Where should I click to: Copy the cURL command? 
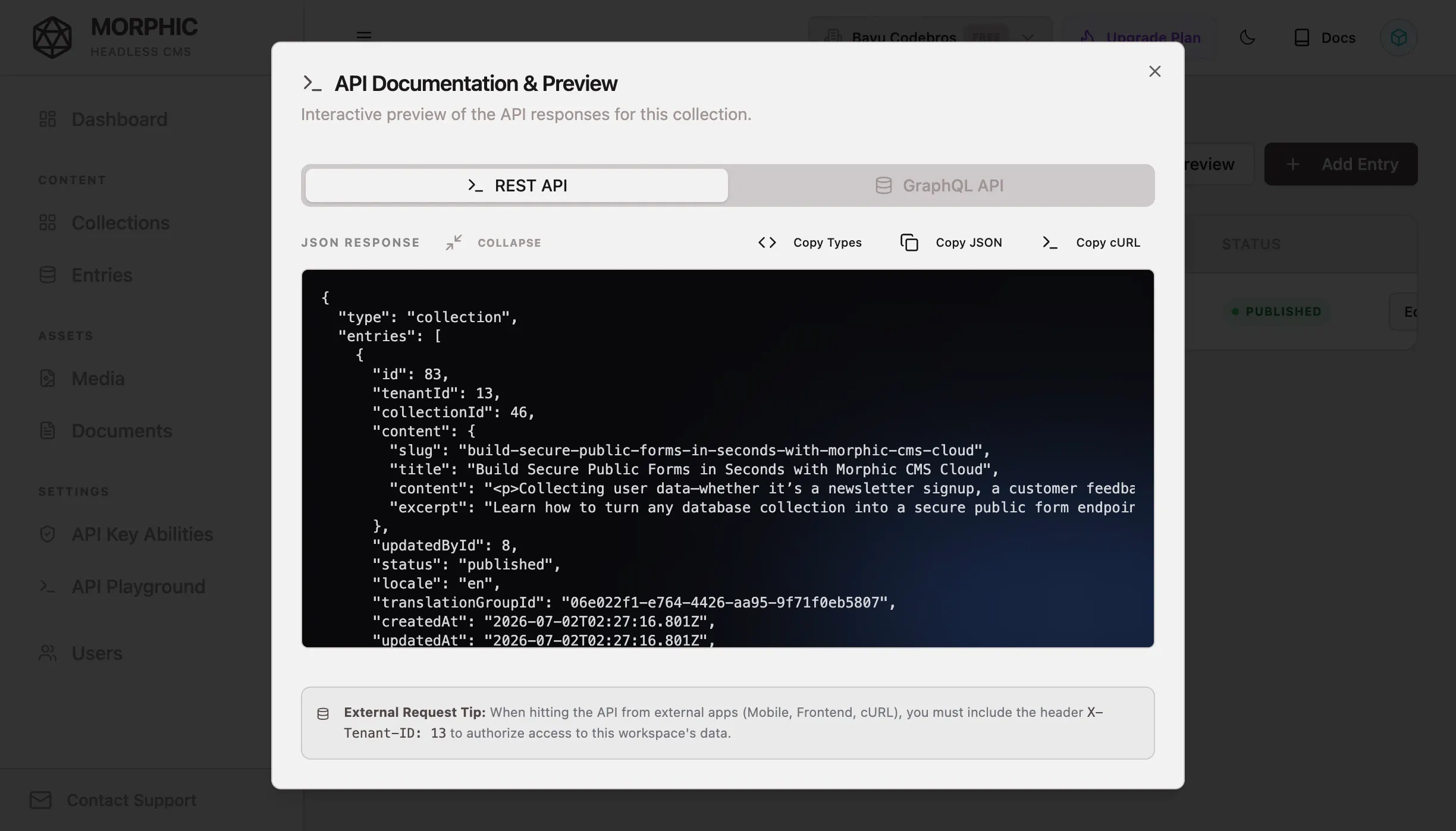tap(1091, 243)
